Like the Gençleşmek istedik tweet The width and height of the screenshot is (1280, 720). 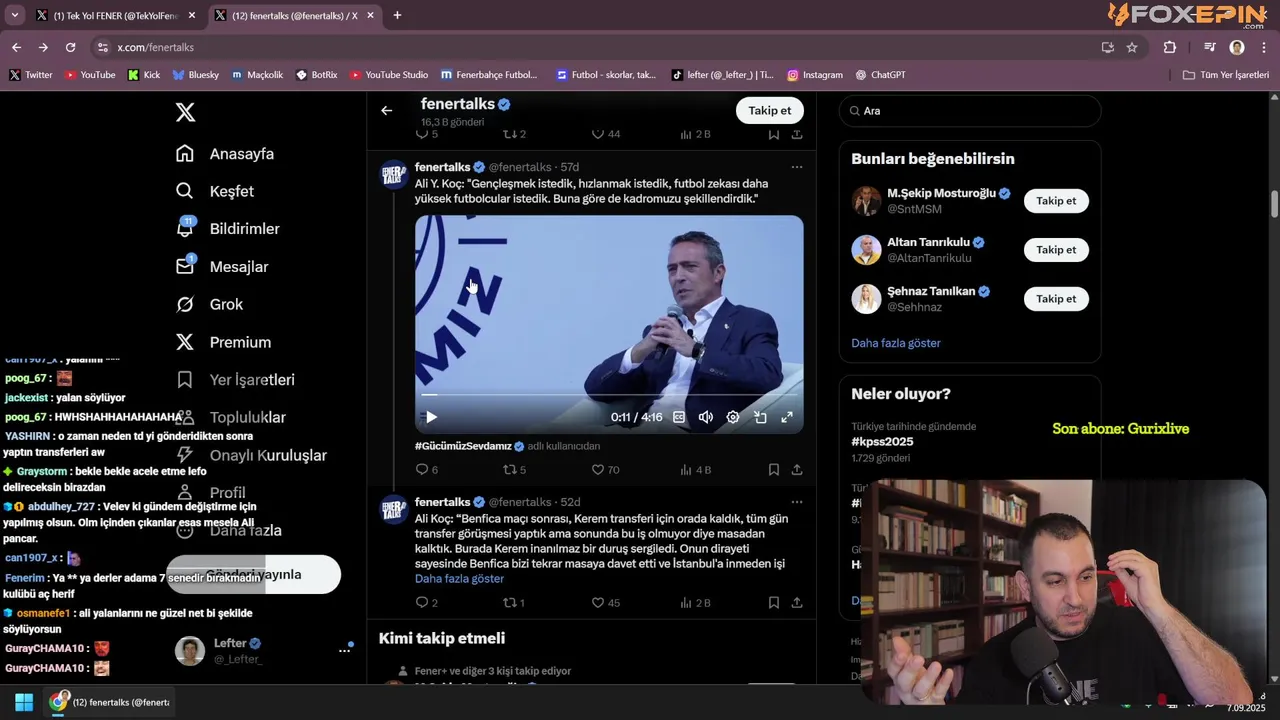click(x=606, y=469)
